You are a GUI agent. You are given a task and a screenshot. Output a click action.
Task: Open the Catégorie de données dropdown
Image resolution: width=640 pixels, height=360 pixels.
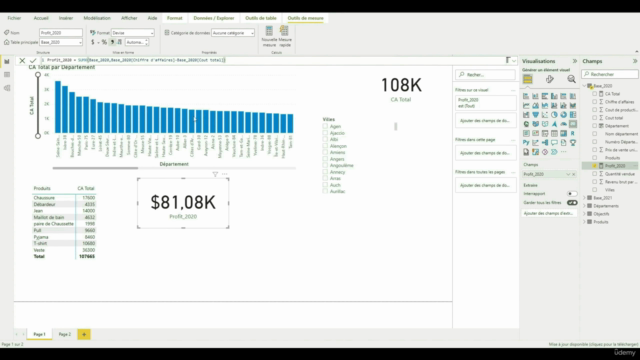coord(233,33)
